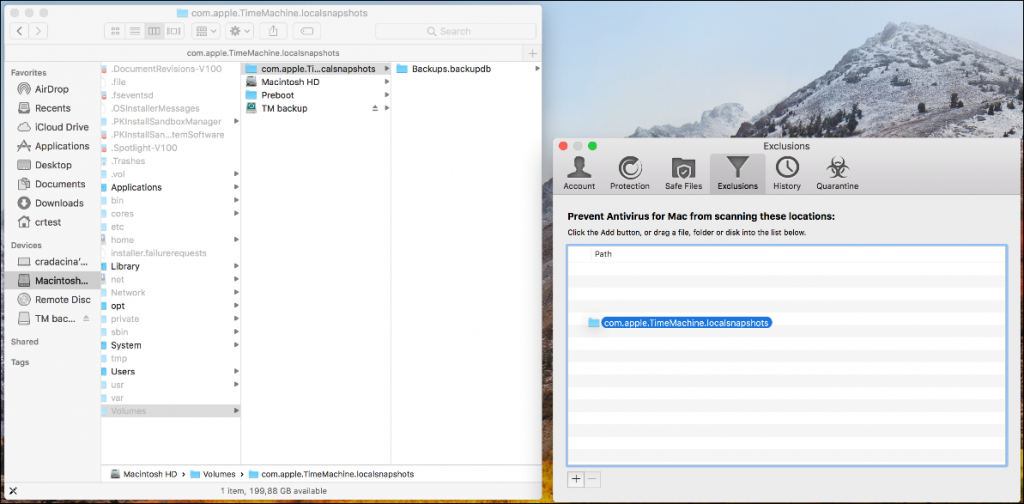The image size is (1024, 504).
Task: Go back in Finder
Action: click(x=21, y=31)
